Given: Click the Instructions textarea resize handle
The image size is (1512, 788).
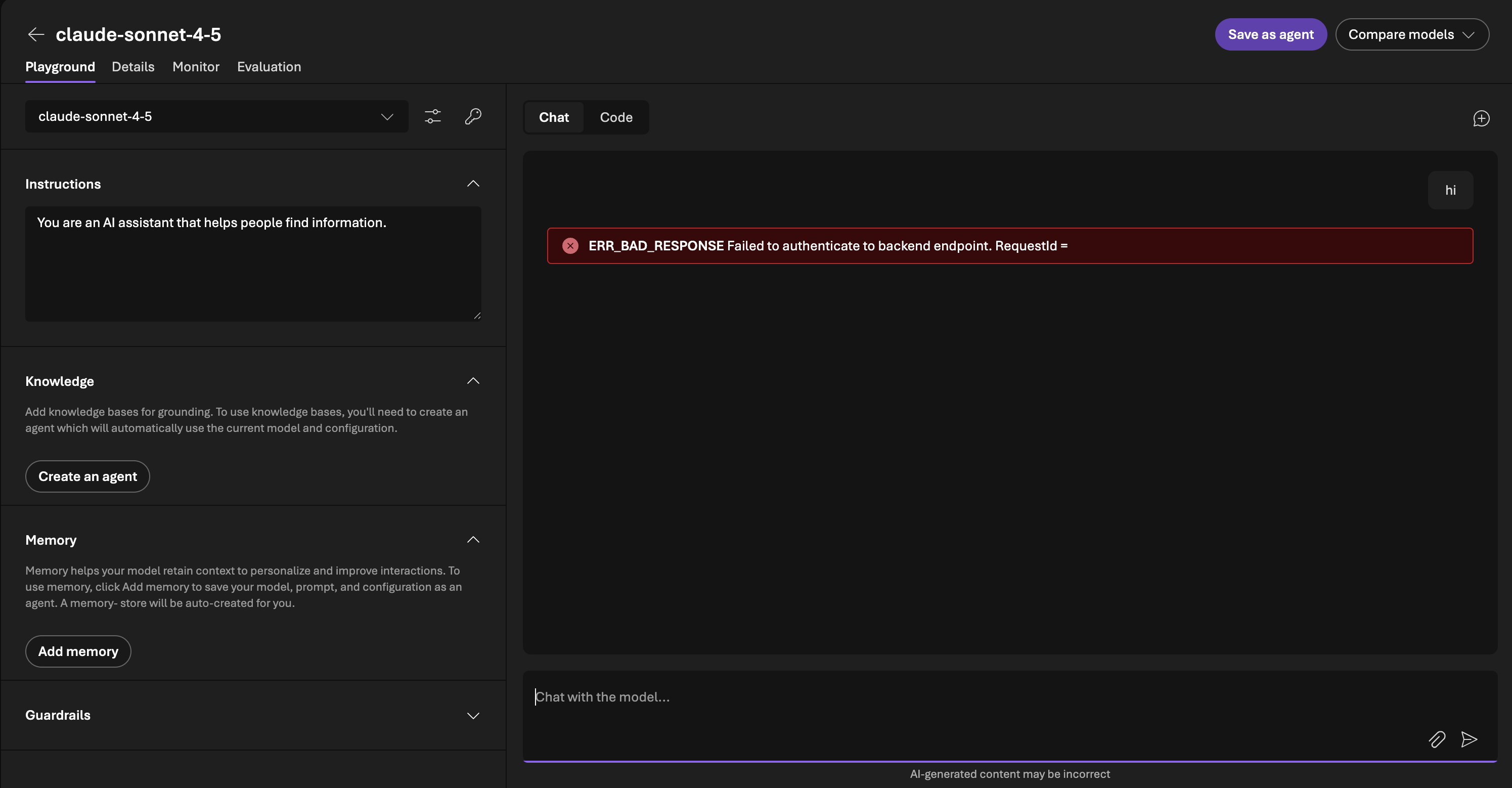Looking at the screenshot, I should point(476,316).
